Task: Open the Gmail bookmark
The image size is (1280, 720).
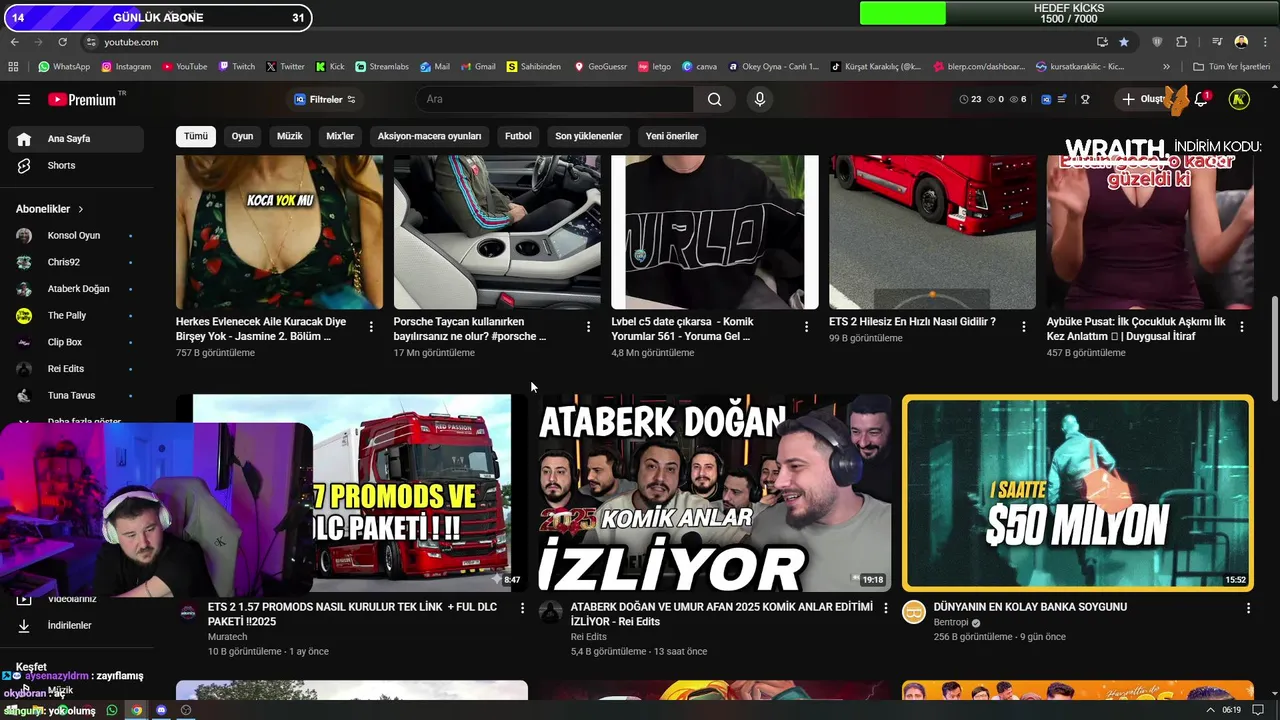Action: (478, 67)
